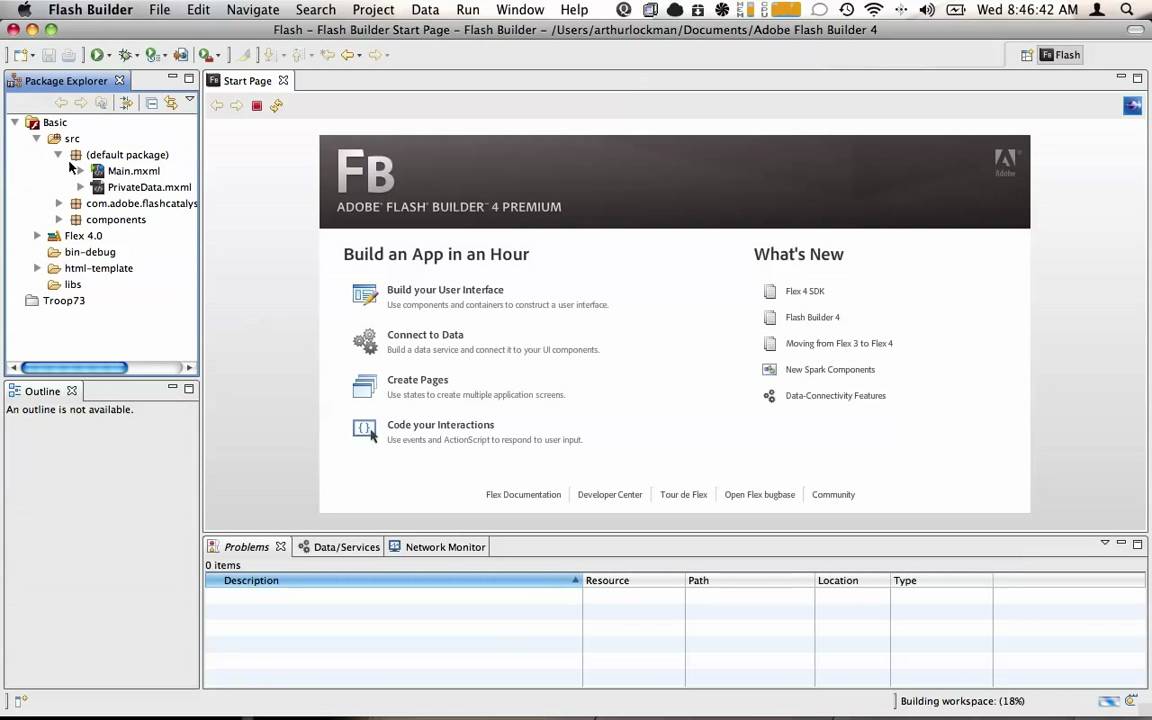Open the Flex Documentation link

coord(523,494)
